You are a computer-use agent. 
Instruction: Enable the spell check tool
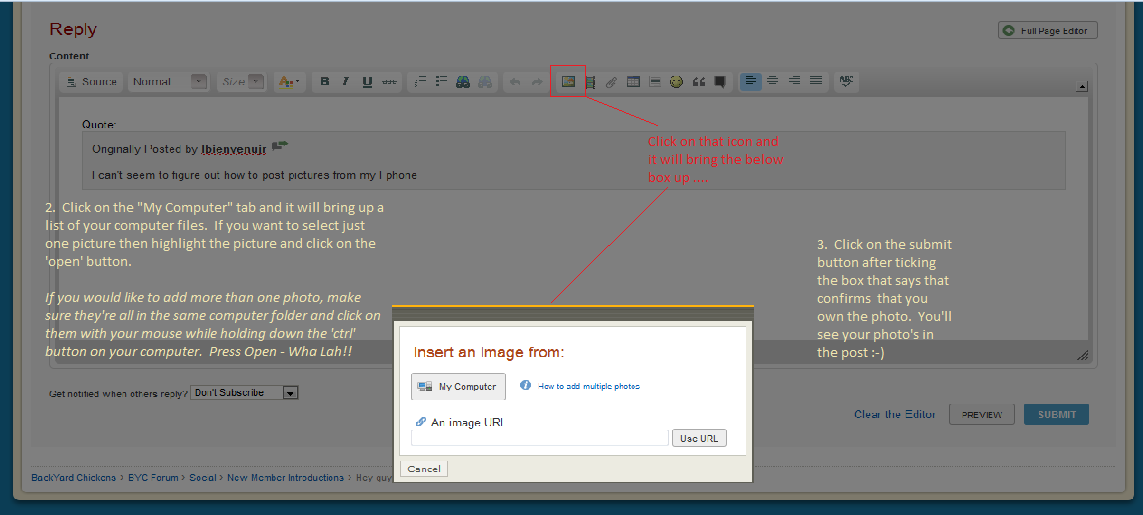pos(847,81)
